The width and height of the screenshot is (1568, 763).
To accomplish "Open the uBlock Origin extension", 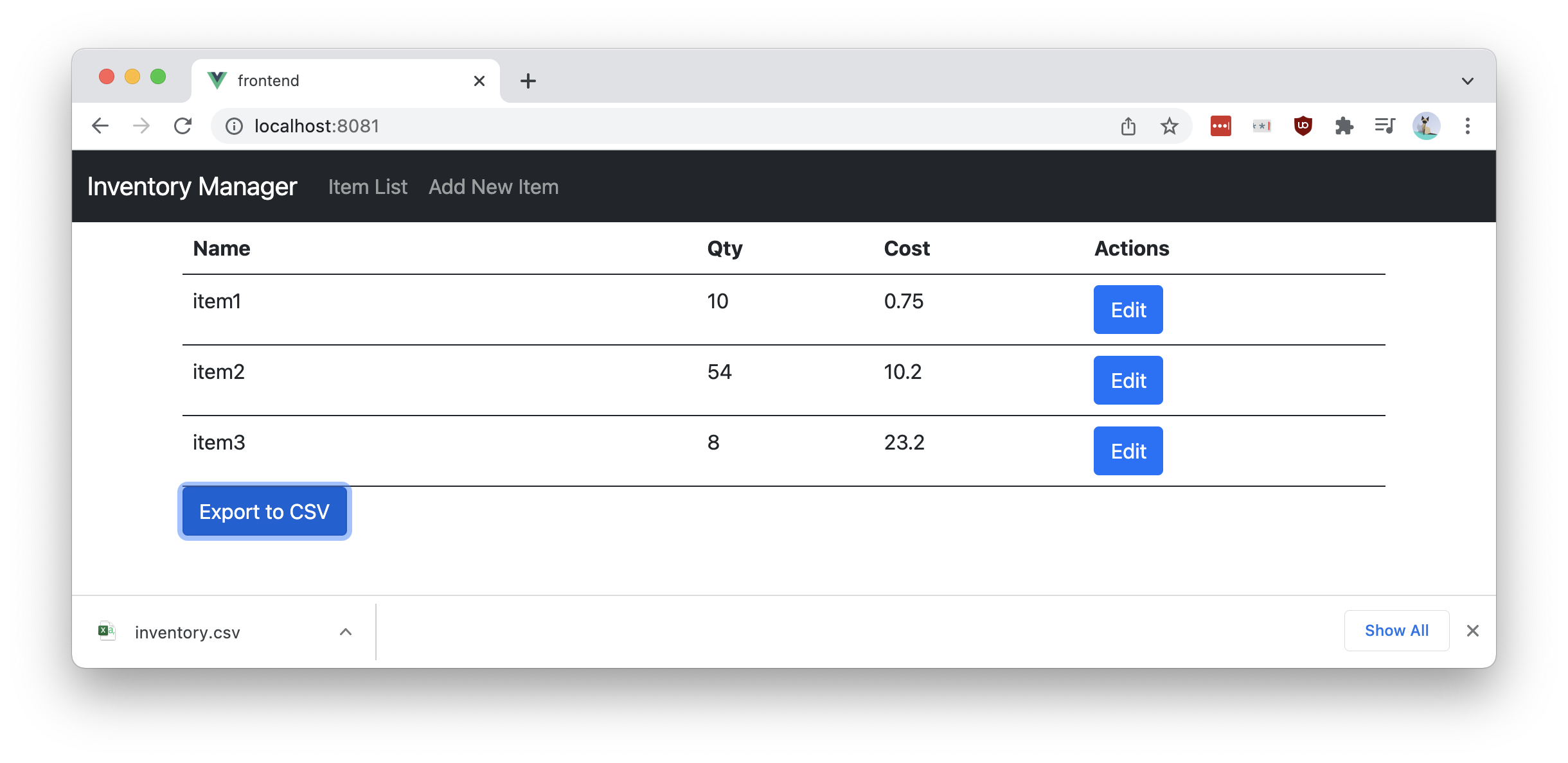I will (1302, 126).
